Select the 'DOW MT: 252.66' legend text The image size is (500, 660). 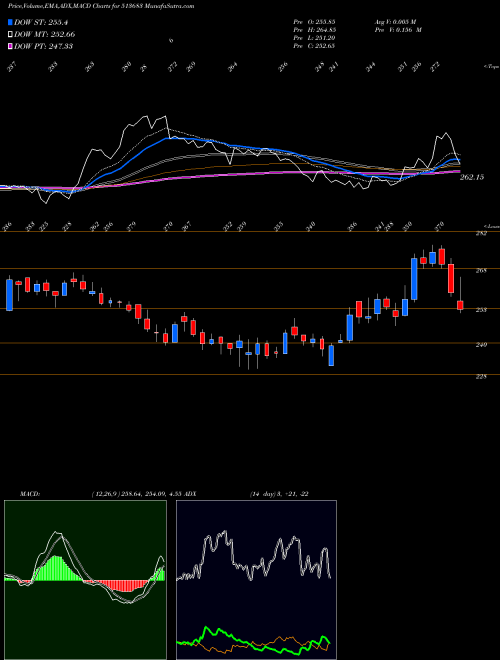coord(45,34)
